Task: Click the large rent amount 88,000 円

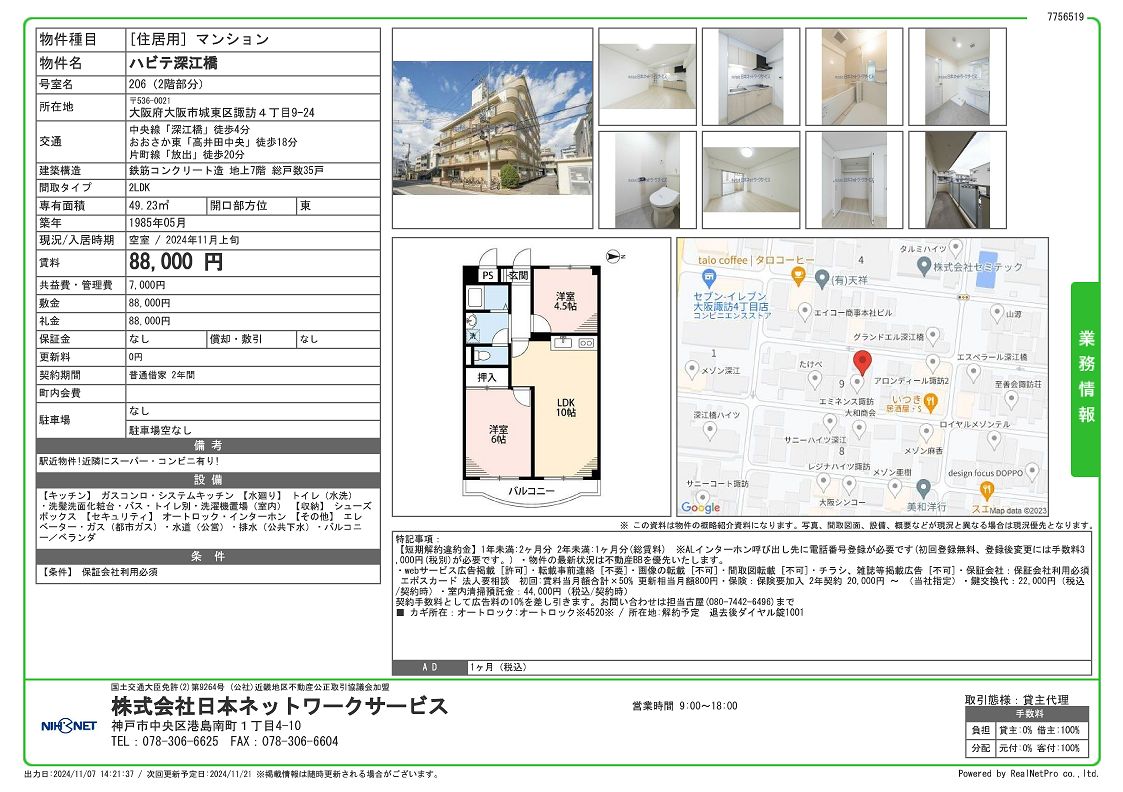Action: [x=176, y=261]
